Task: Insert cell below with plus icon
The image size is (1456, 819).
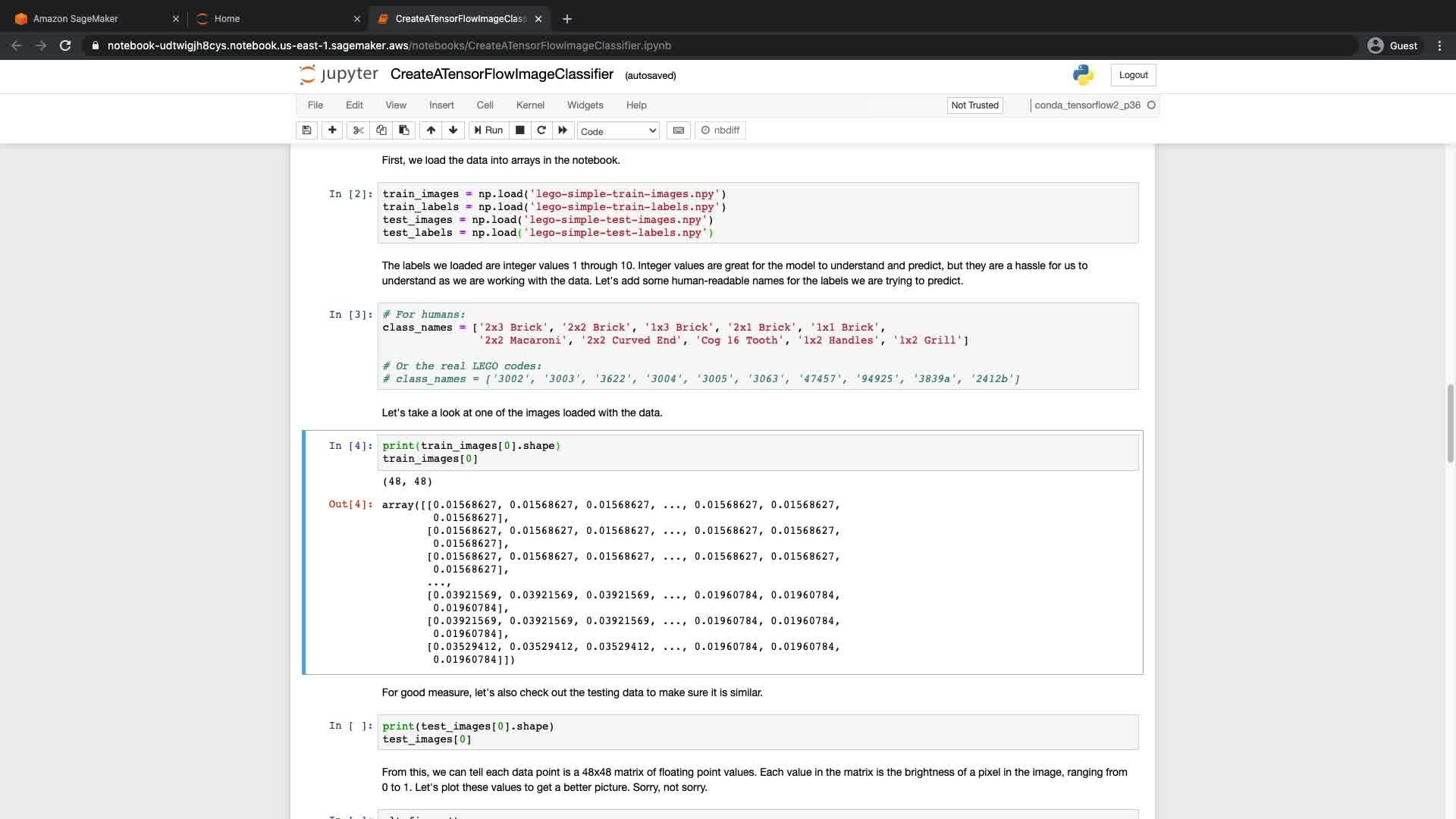Action: click(x=332, y=130)
